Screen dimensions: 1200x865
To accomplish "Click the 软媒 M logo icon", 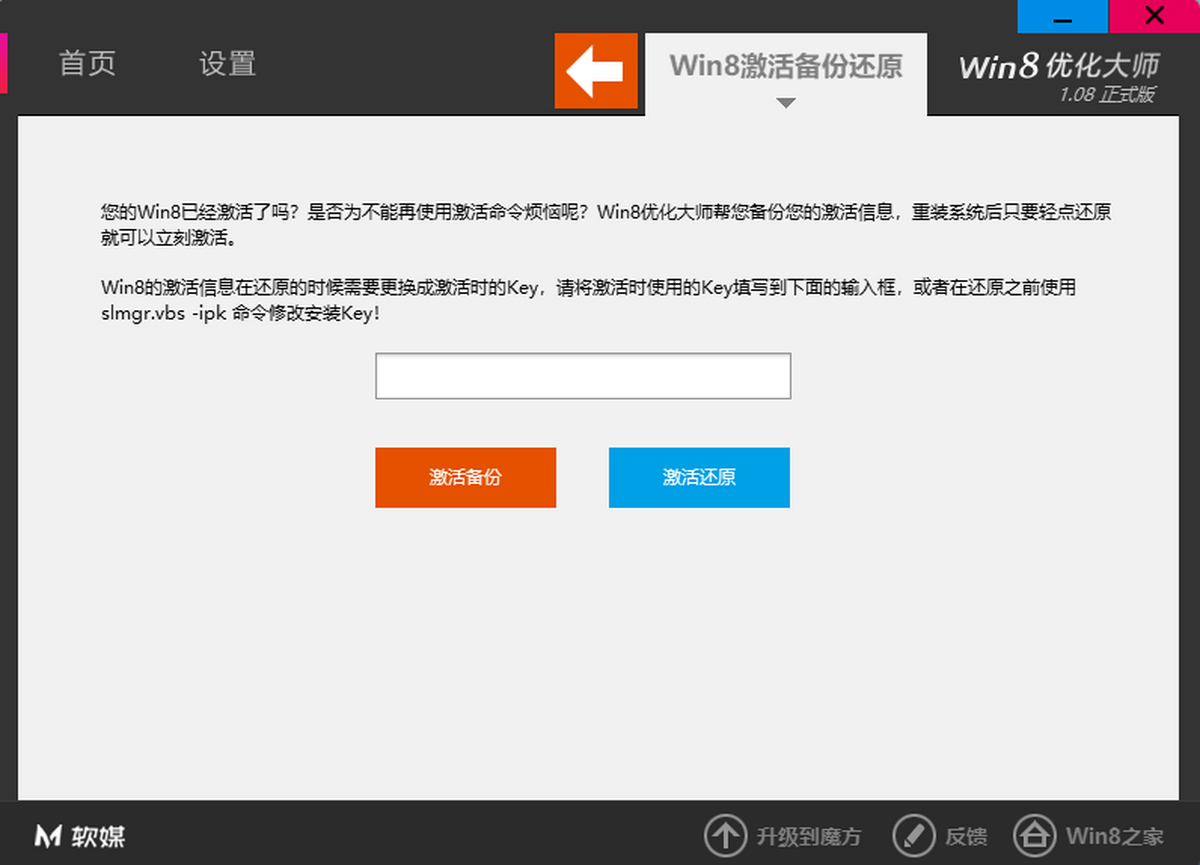I will [x=46, y=836].
